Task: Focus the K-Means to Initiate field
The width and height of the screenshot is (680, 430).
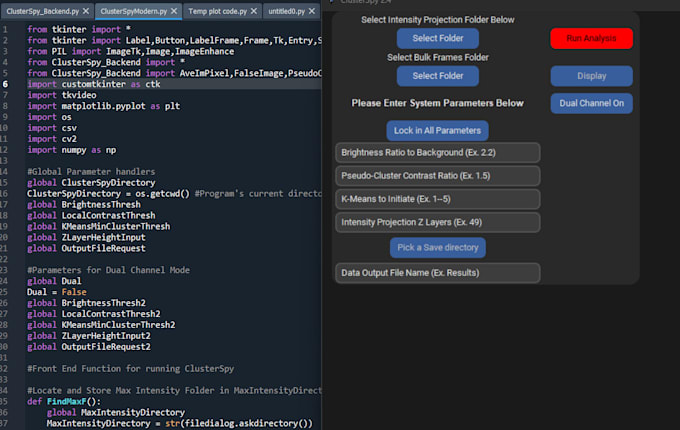Action: (438, 199)
